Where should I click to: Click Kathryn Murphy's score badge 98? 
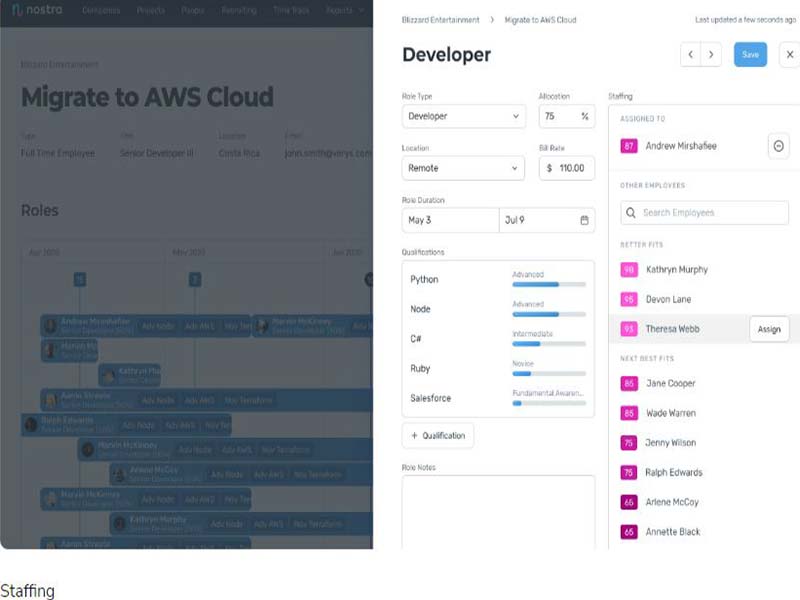coord(629,270)
